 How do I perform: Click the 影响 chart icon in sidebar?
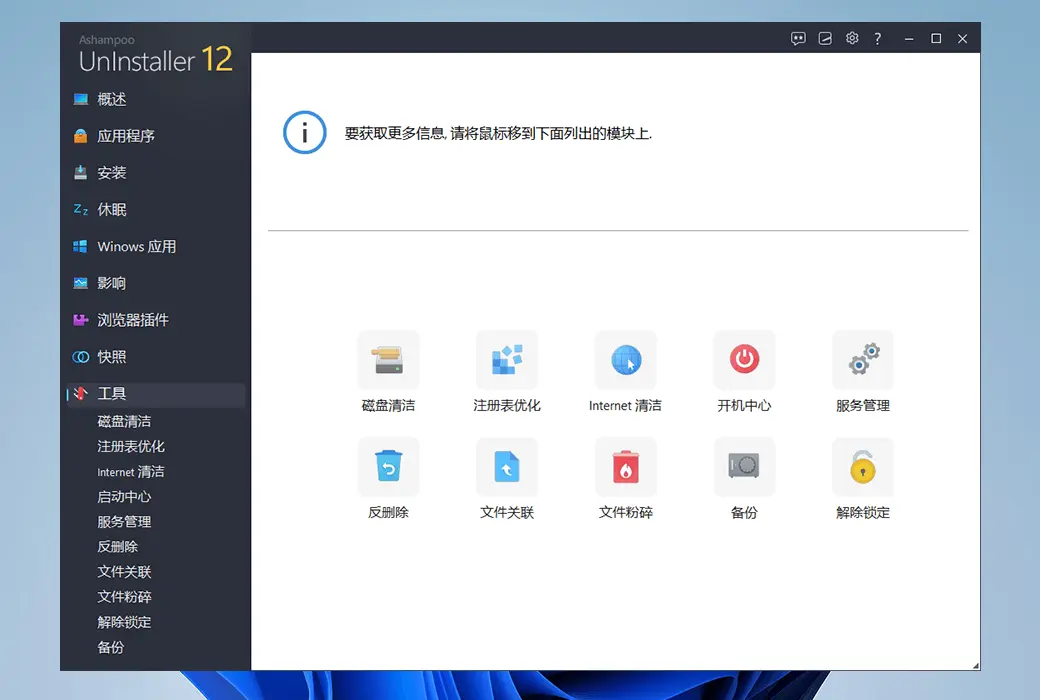click(80, 283)
